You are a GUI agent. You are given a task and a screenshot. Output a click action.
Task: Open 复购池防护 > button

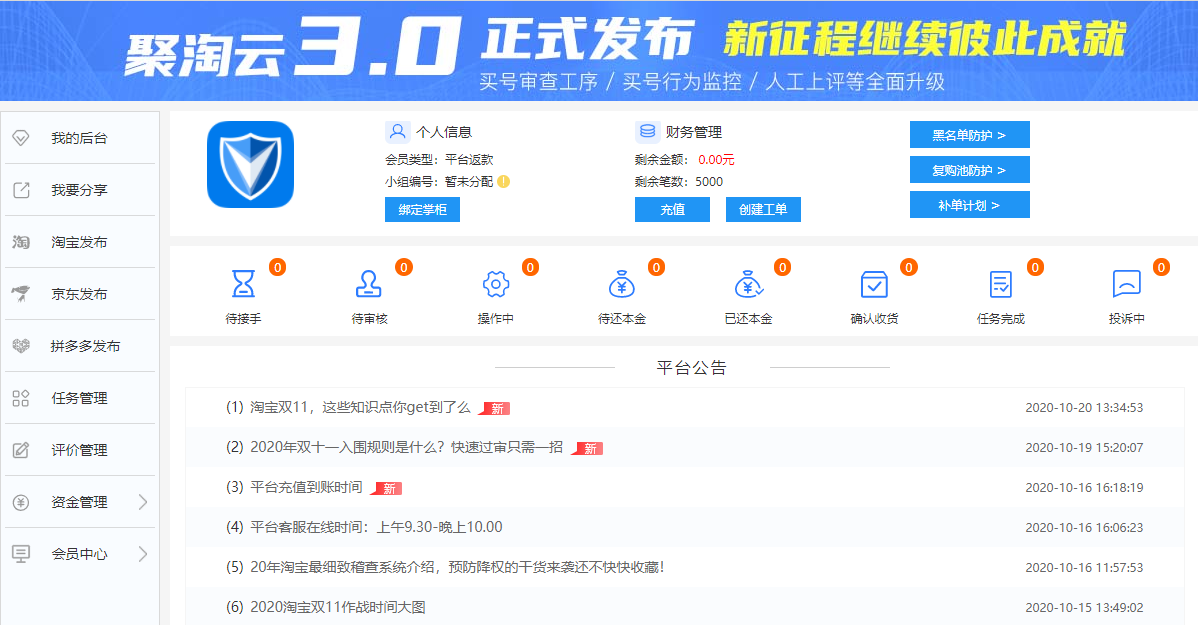(970, 170)
